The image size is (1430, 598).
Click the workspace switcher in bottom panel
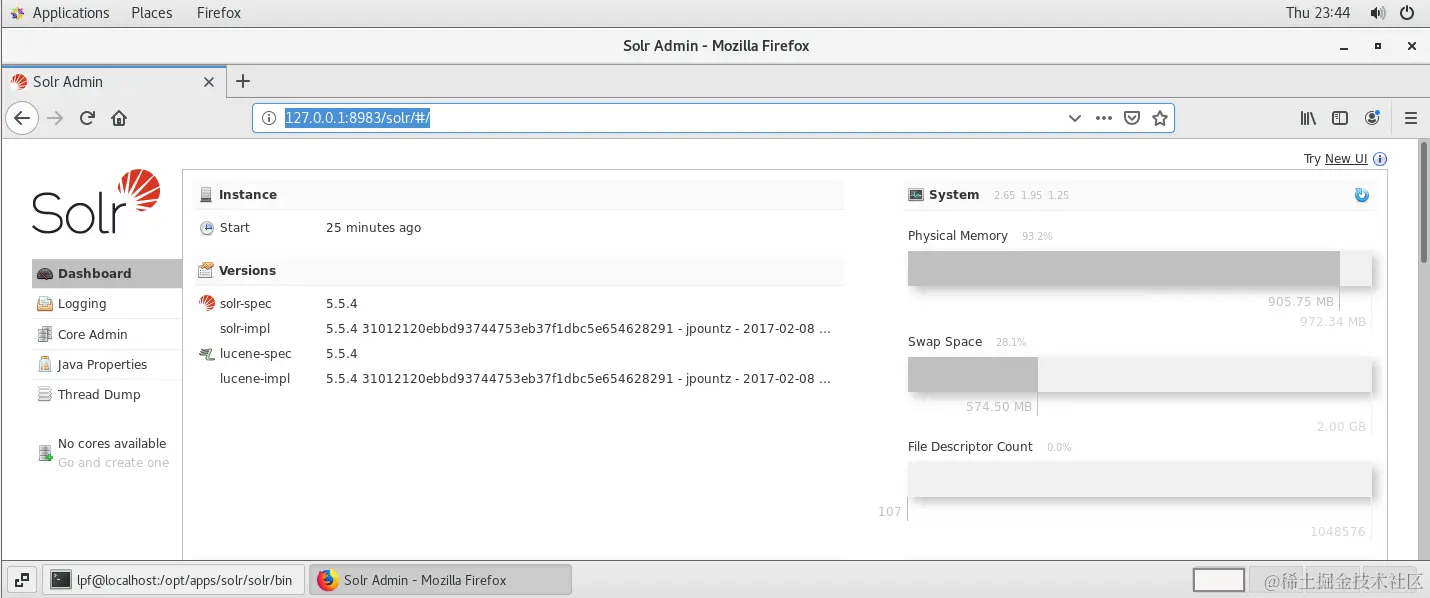(1219, 580)
